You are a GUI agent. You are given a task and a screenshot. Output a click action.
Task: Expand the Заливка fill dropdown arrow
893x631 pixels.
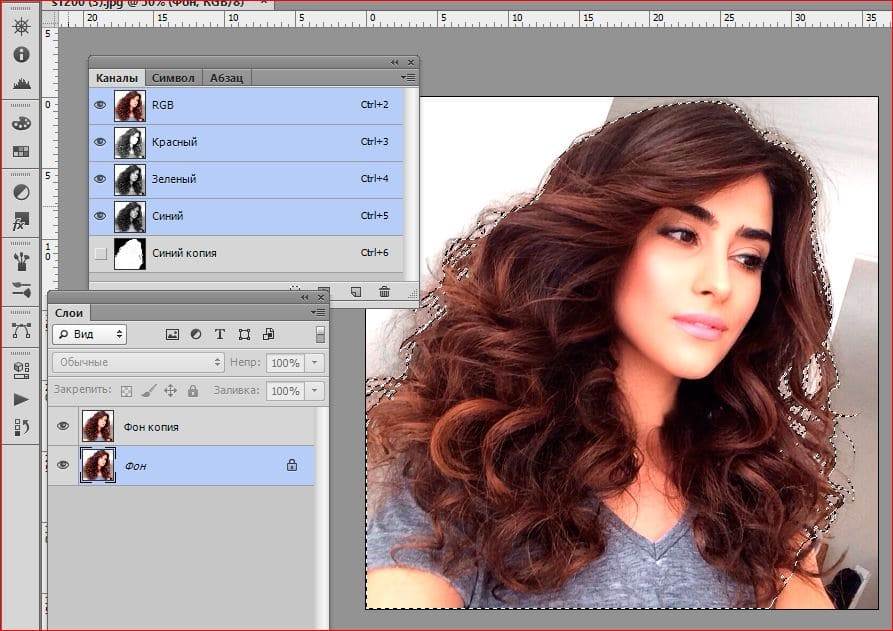click(x=315, y=391)
